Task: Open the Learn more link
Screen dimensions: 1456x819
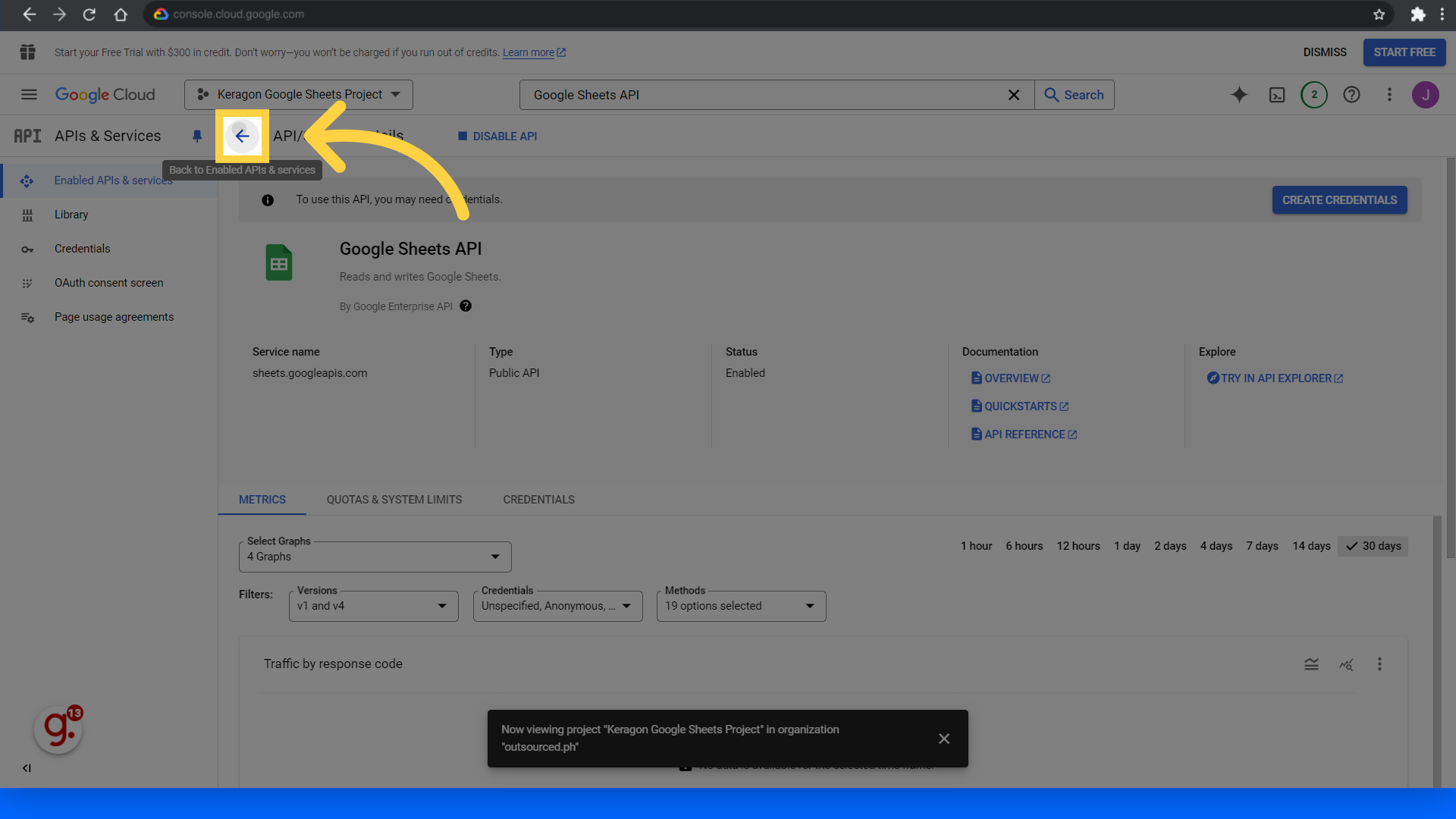Action: [534, 52]
